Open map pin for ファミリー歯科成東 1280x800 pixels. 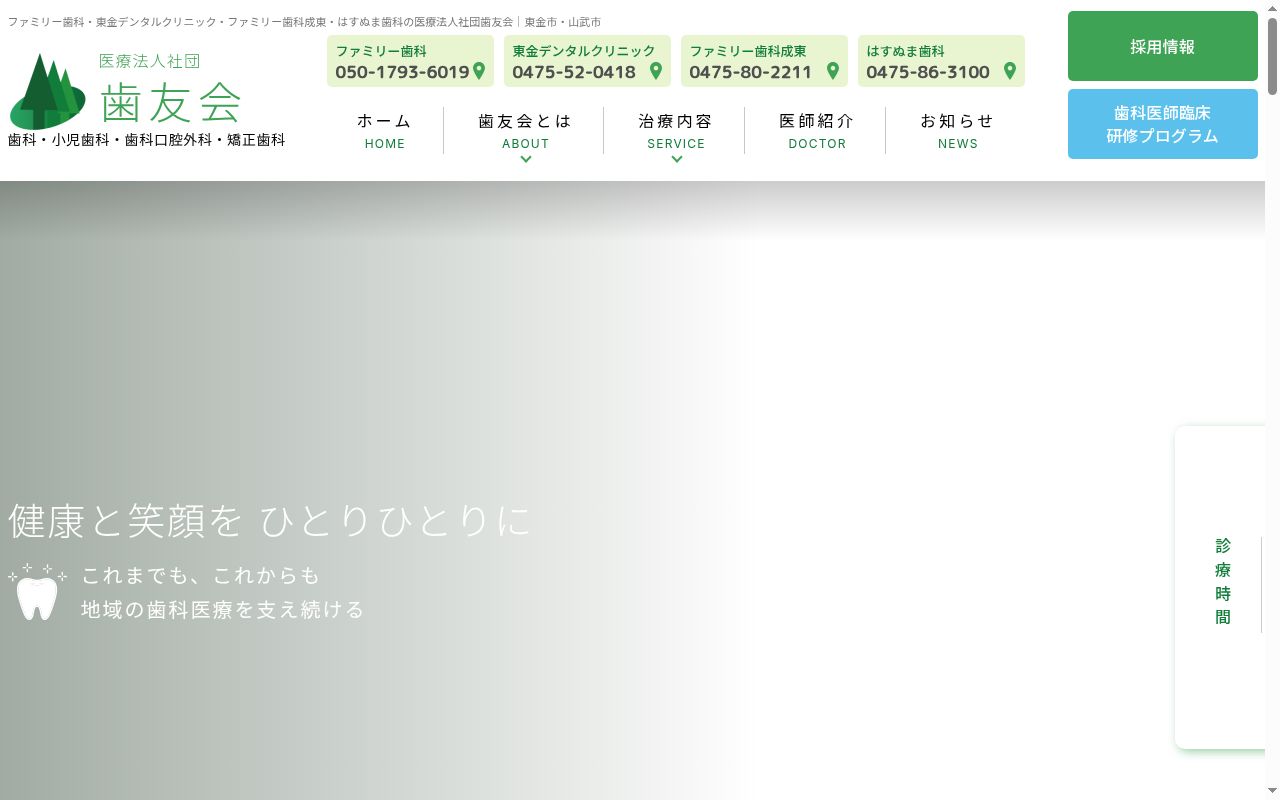tap(833, 71)
